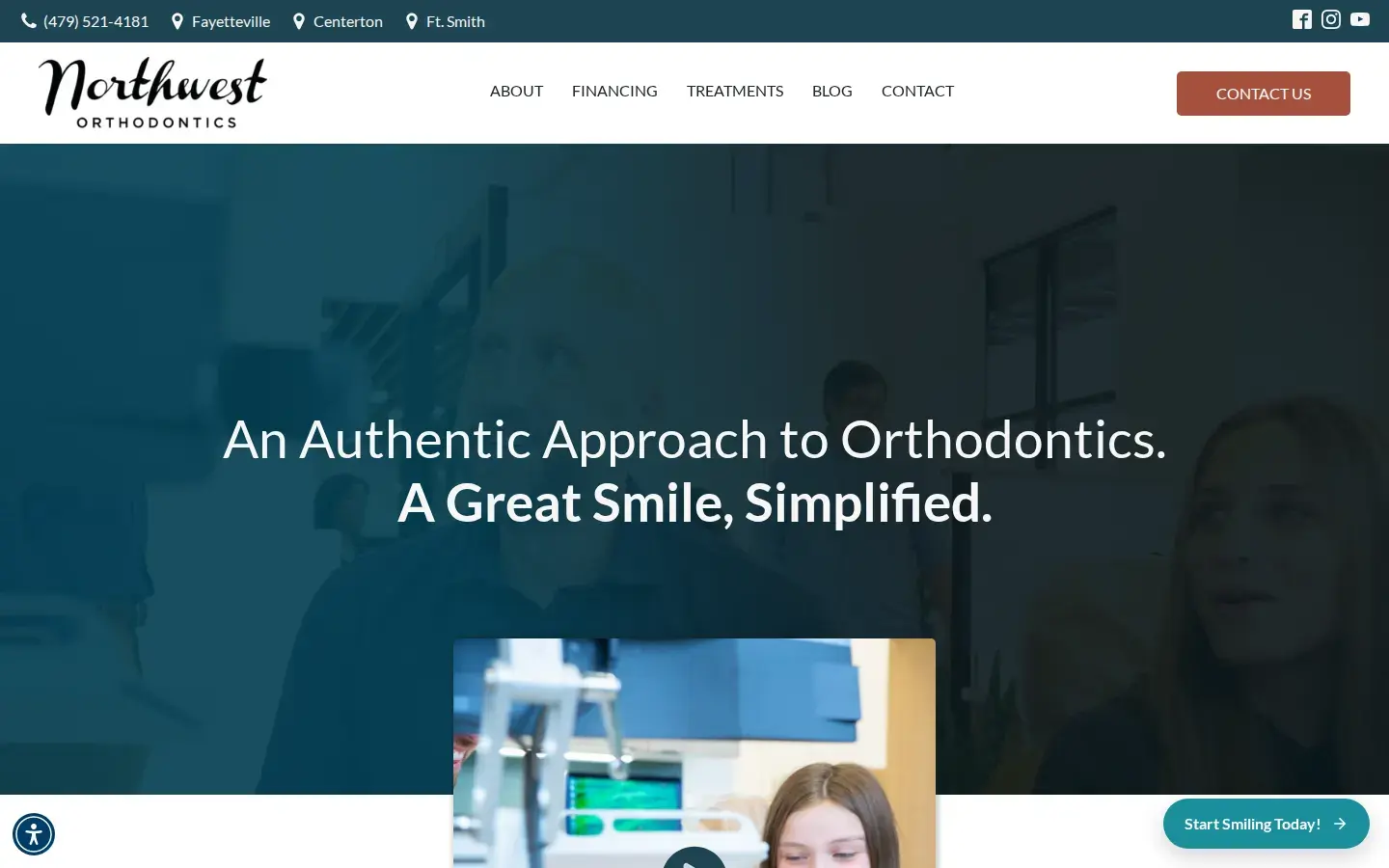The height and width of the screenshot is (868, 1389).
Task: Click the Ft. Smith location pin icon
Action: [x=412, y=21]
